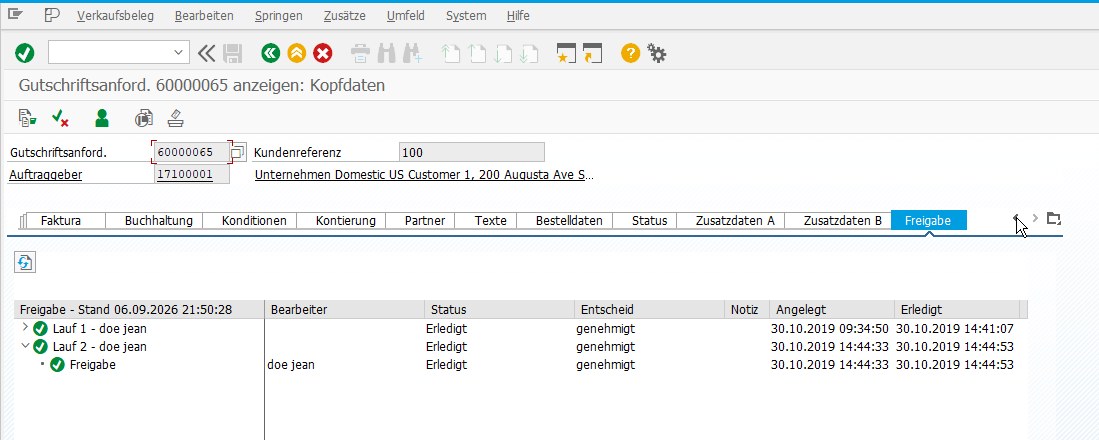Viewport: 1099px width, 440px height.
Task: Click the First Page icon
Action: coord(451,53)
